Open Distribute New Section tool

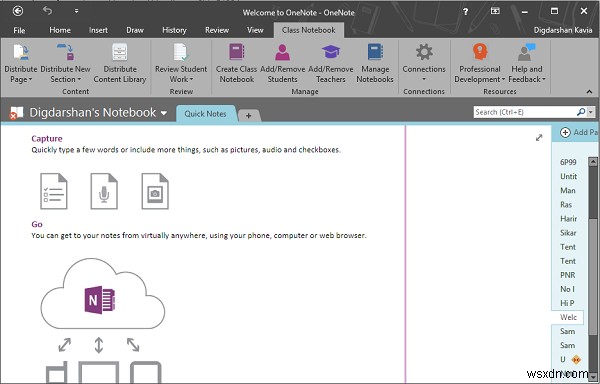(x=65, y=63)
